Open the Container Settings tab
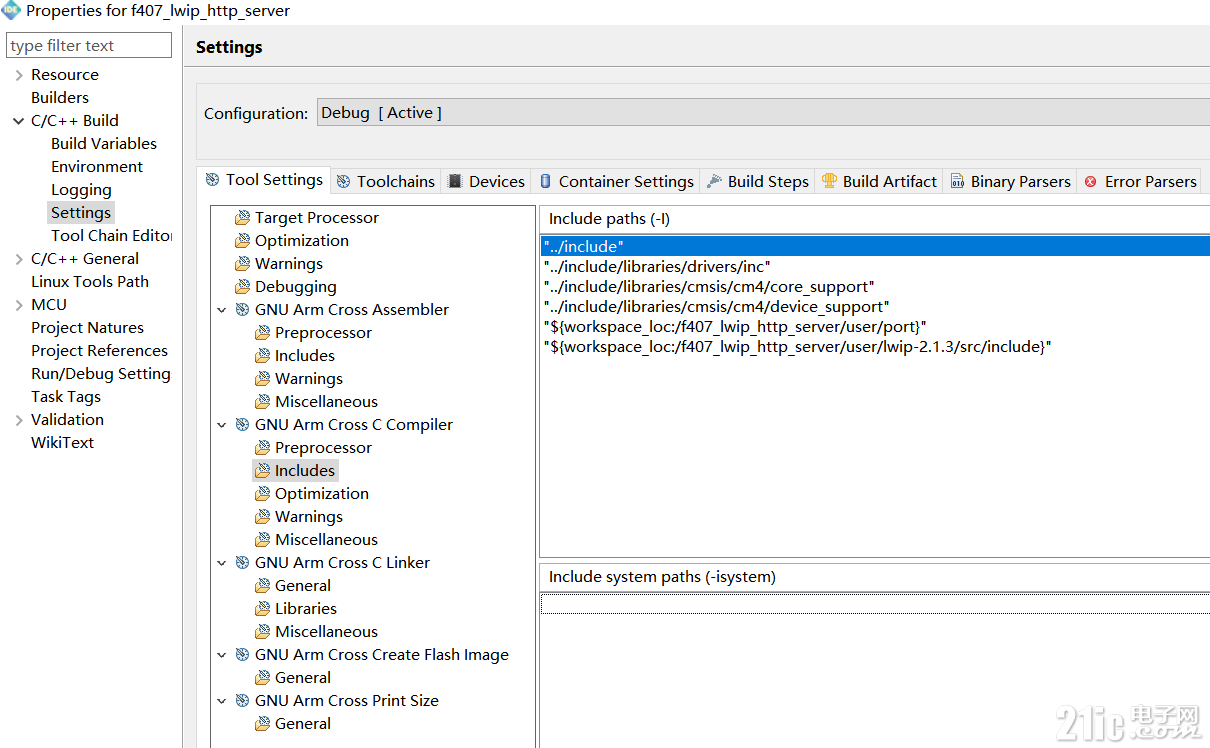Screen dimensions: 1210x748 coord(616,182)
